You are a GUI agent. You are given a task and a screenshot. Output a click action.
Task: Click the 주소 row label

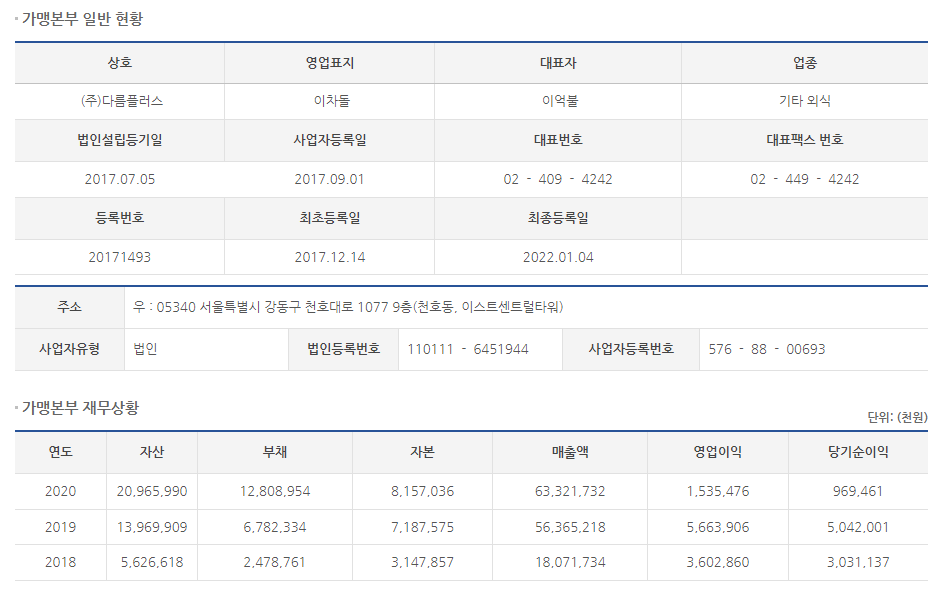point(70,307)
